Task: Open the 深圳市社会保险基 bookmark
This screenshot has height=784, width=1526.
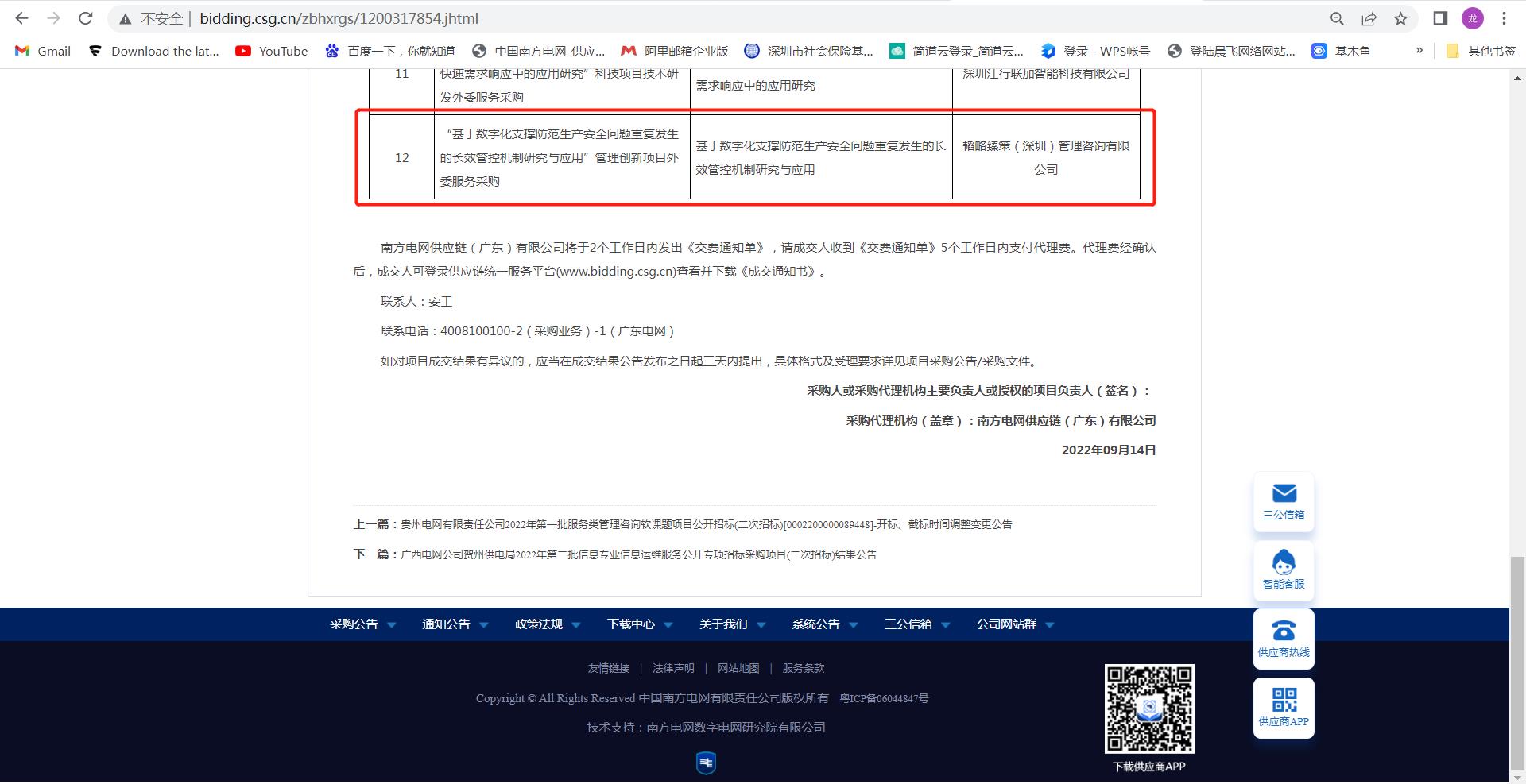Action: 808,51
